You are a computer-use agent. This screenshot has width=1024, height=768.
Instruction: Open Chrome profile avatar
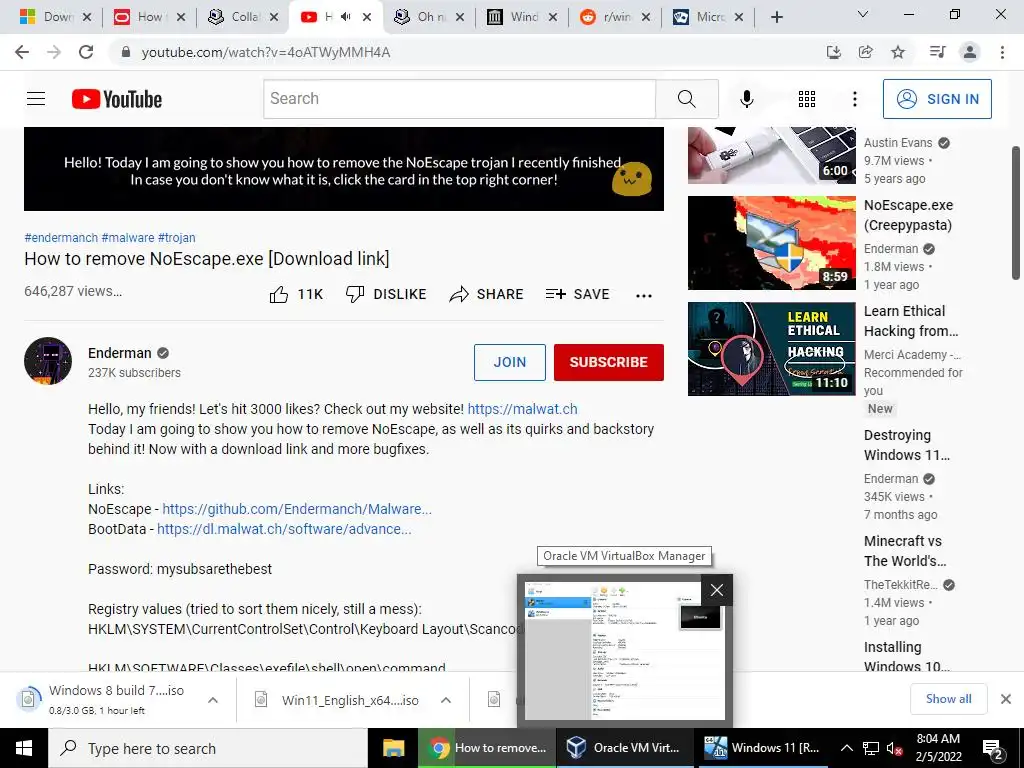tap(970, 52)
